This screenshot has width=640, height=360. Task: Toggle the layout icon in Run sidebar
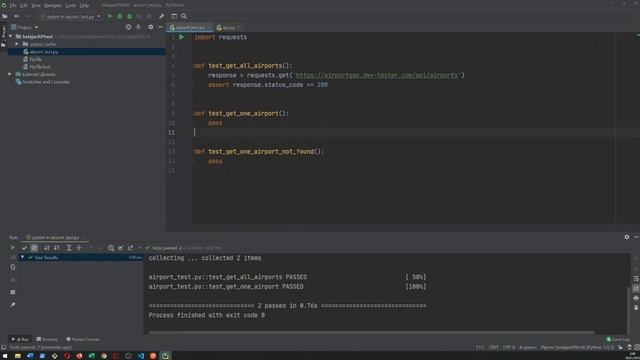tap(13, 292)
